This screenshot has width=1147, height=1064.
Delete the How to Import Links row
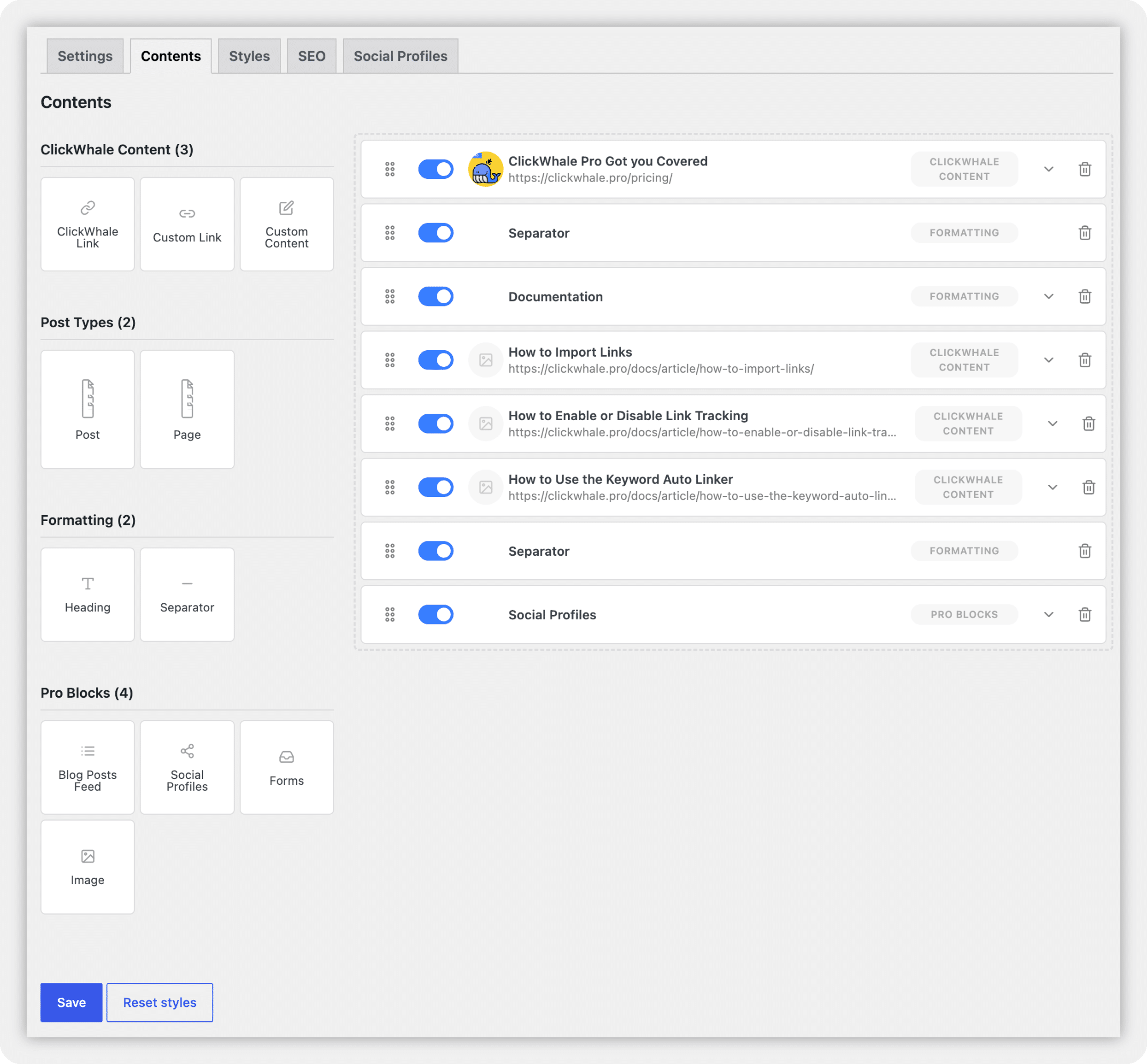pyautogui.click(x=1085, y=360)
